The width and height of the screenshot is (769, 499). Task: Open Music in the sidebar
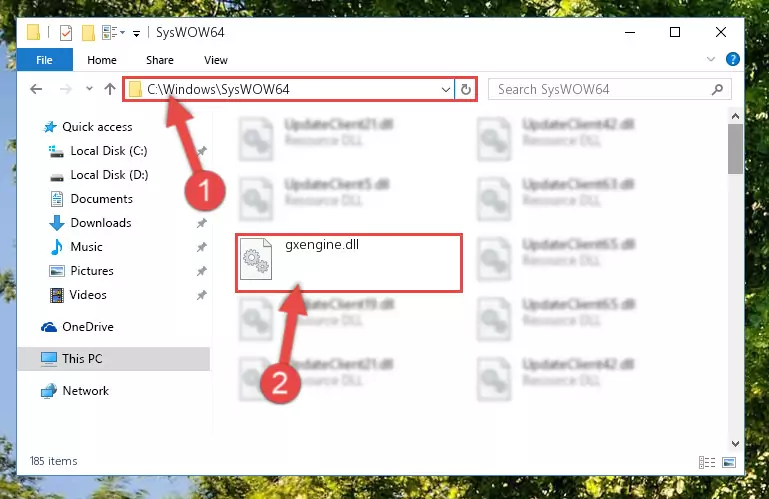(x=86, y=247)
